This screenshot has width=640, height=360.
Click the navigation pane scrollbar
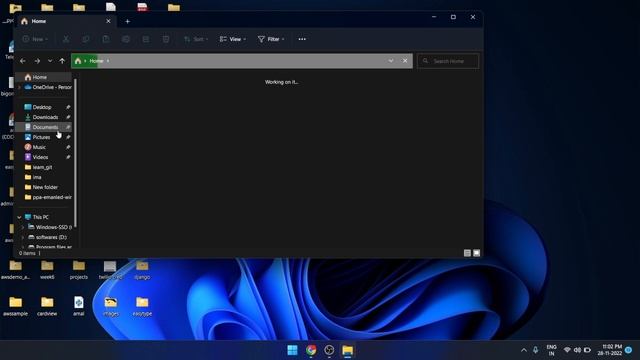pyautogui.click(x=76, y=153)
